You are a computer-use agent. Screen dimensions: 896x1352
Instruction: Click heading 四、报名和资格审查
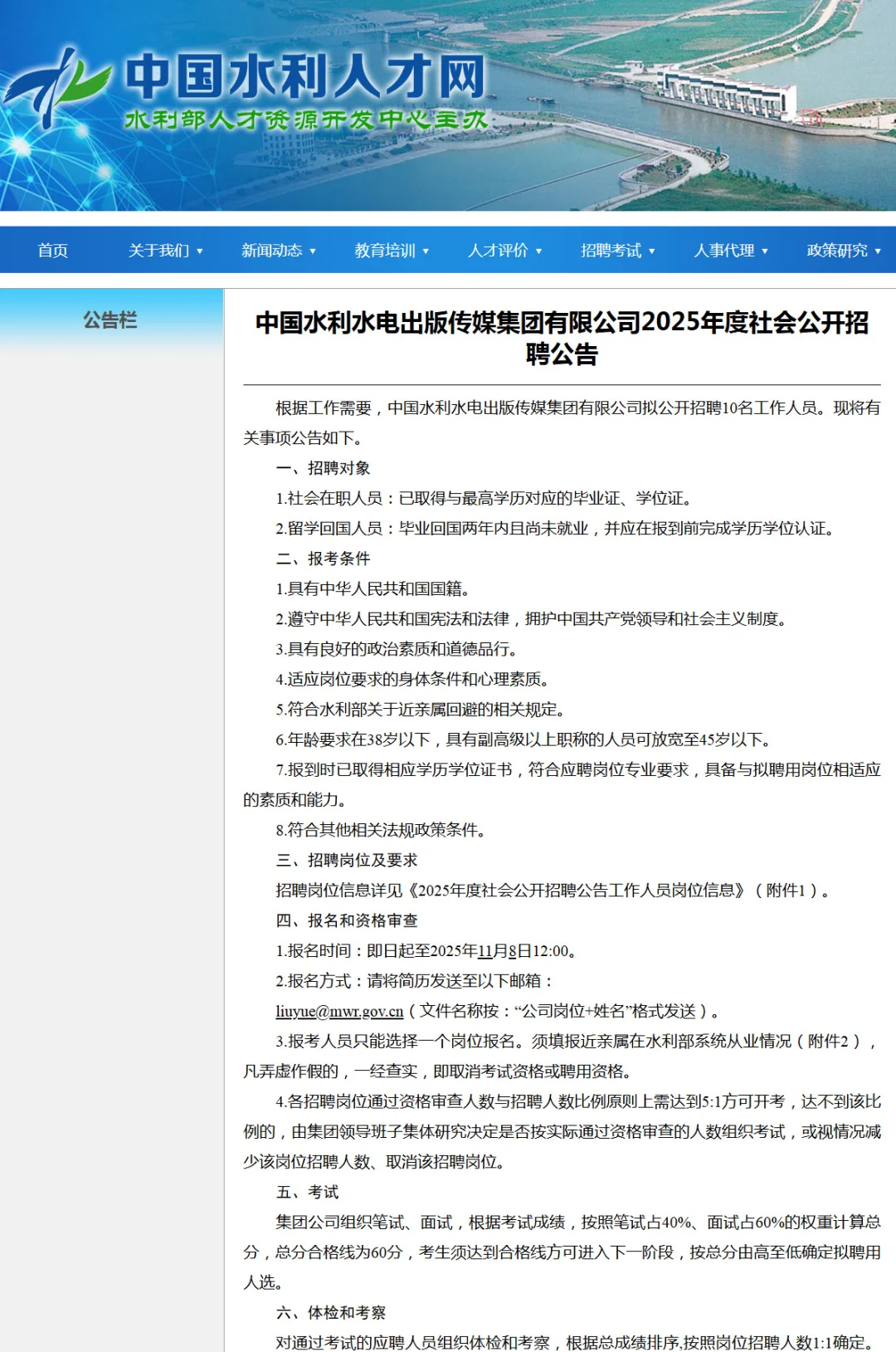tap(347, 921)
